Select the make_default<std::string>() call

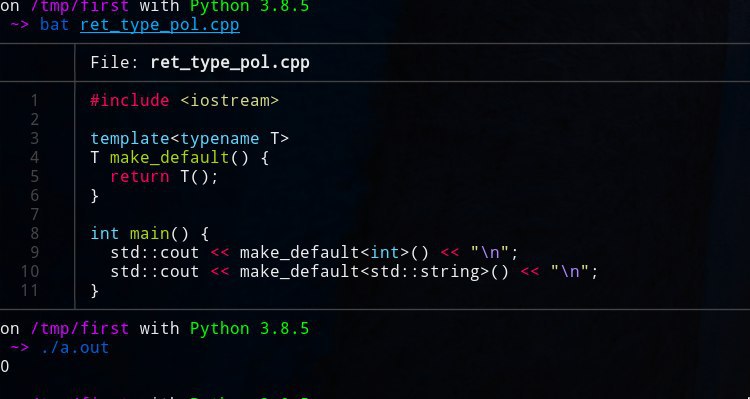coord(374,272)
